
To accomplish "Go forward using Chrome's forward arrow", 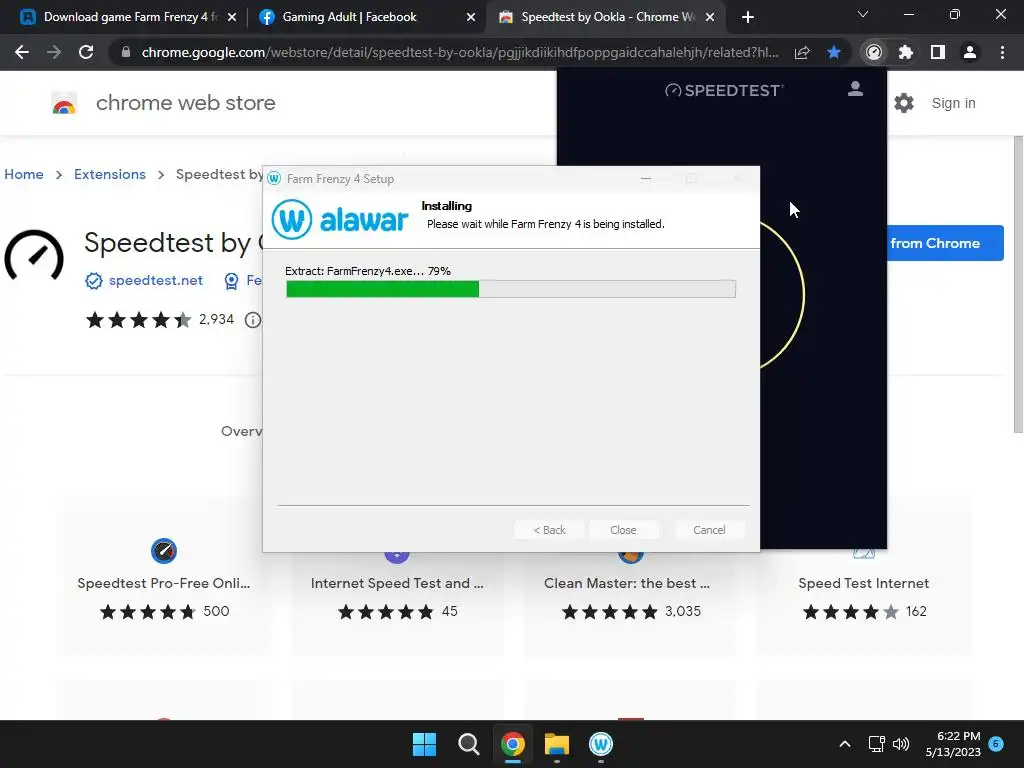I will click(x=54, y=52).
